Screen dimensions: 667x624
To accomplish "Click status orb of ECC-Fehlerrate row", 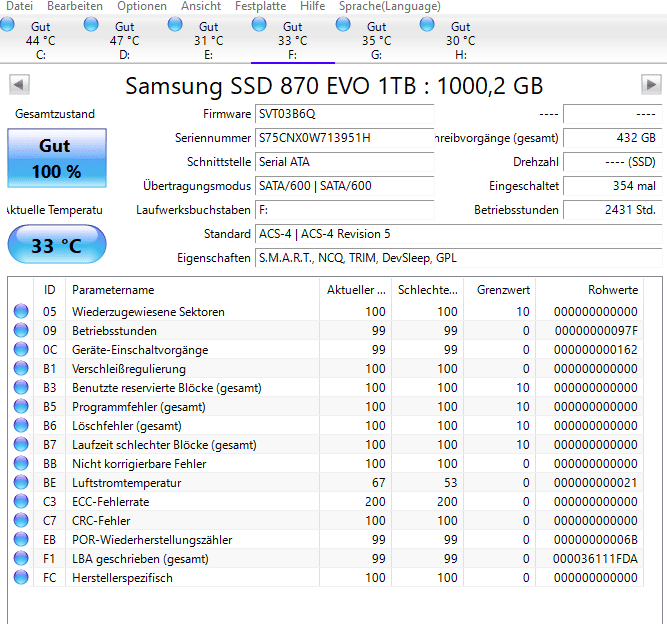I will [x=21, y=501].
